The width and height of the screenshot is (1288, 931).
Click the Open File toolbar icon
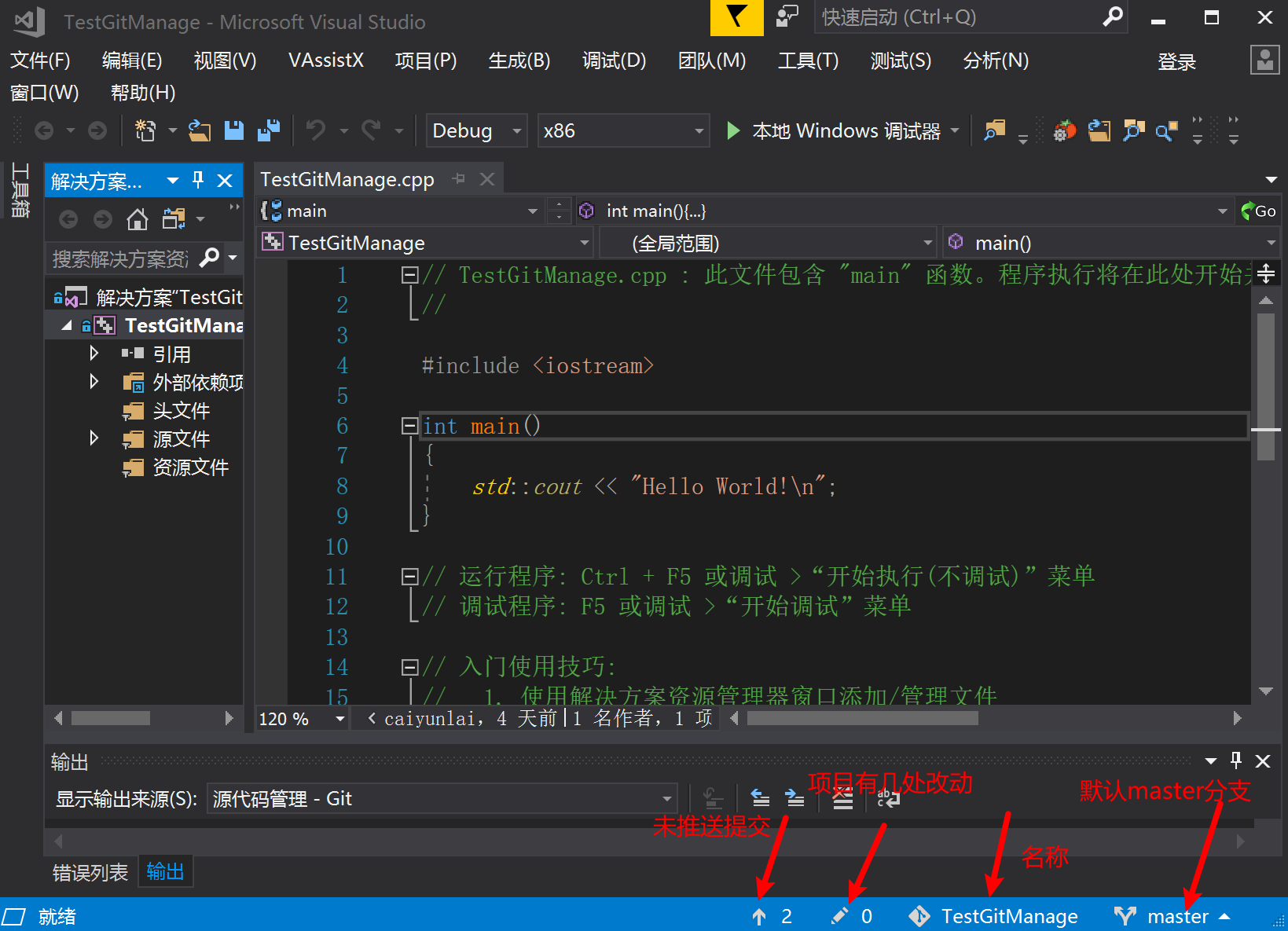point(200,130)
